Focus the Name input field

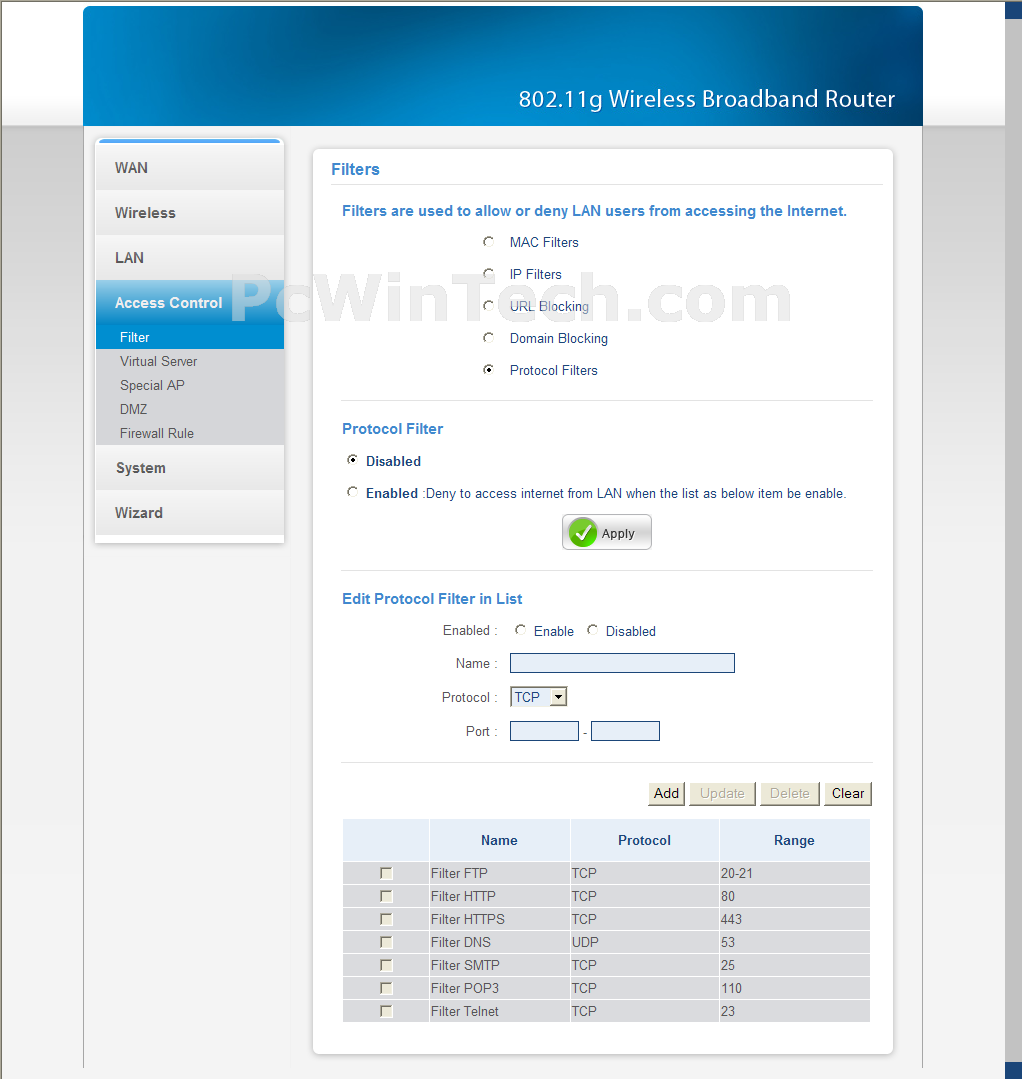622,663
